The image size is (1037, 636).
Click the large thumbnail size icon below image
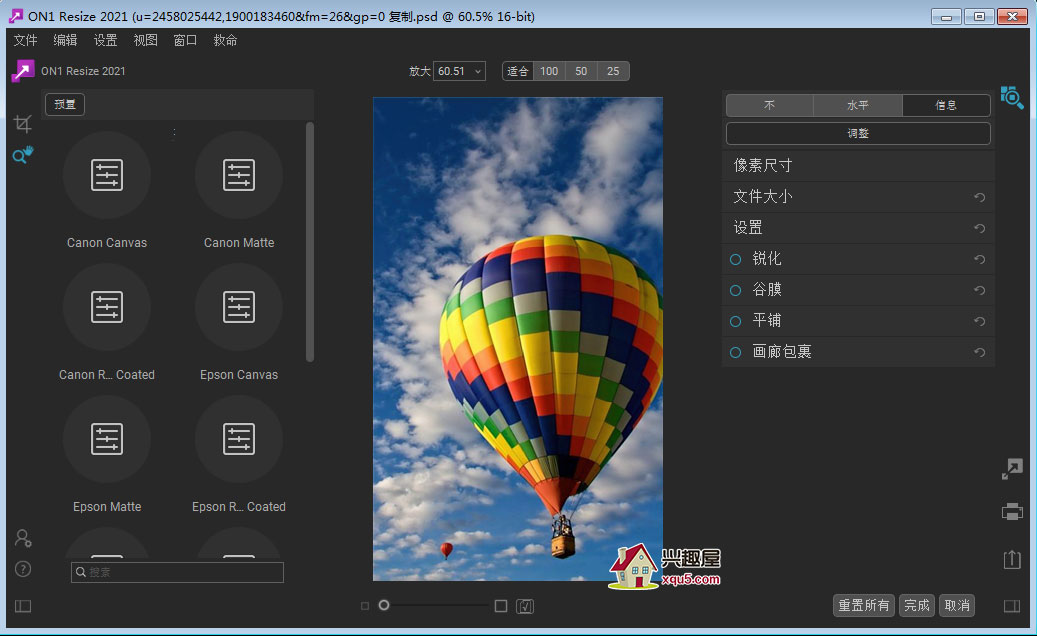(501, 606)
